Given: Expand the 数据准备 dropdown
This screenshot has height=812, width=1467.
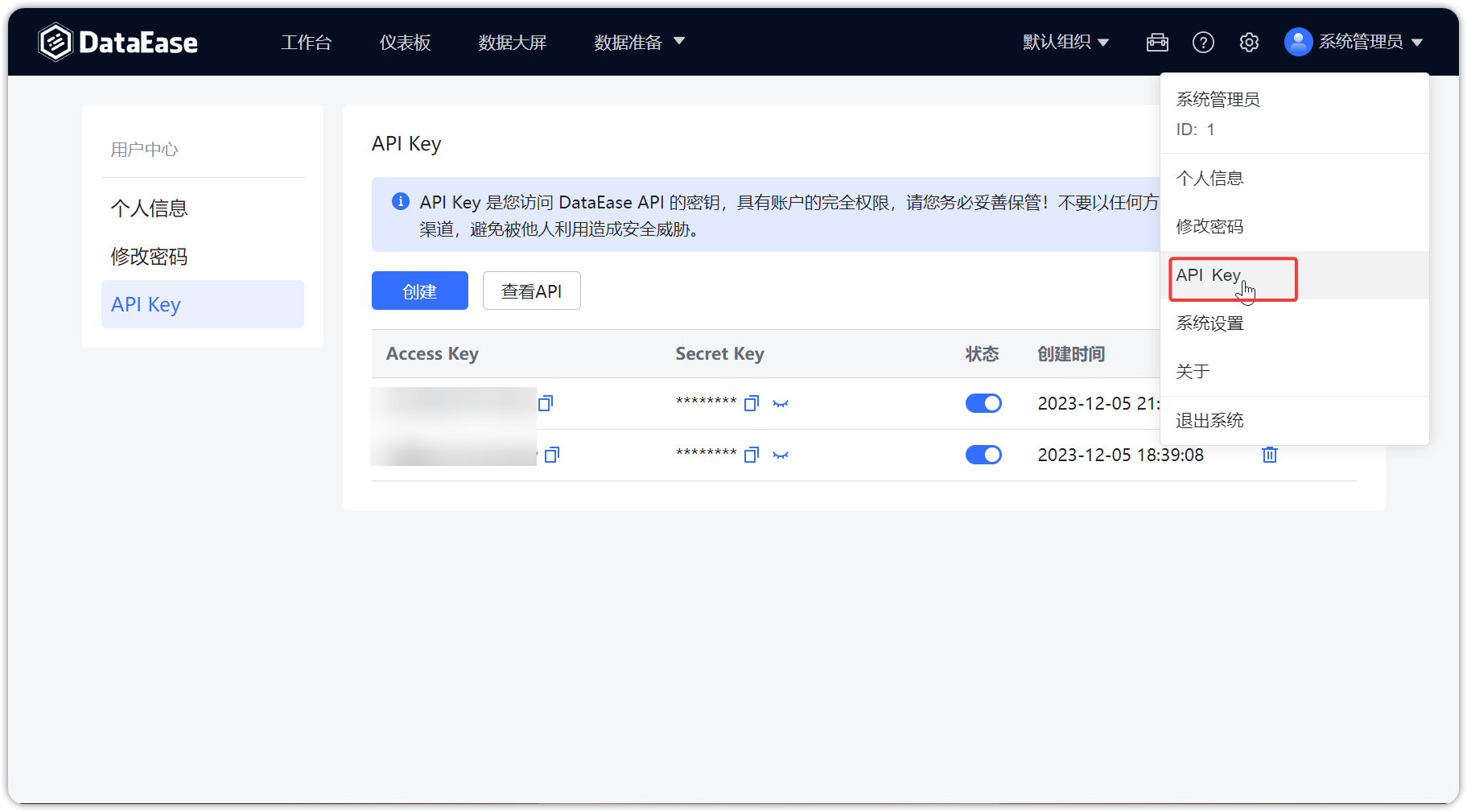Looking at the screenshot, I should 639,42.
